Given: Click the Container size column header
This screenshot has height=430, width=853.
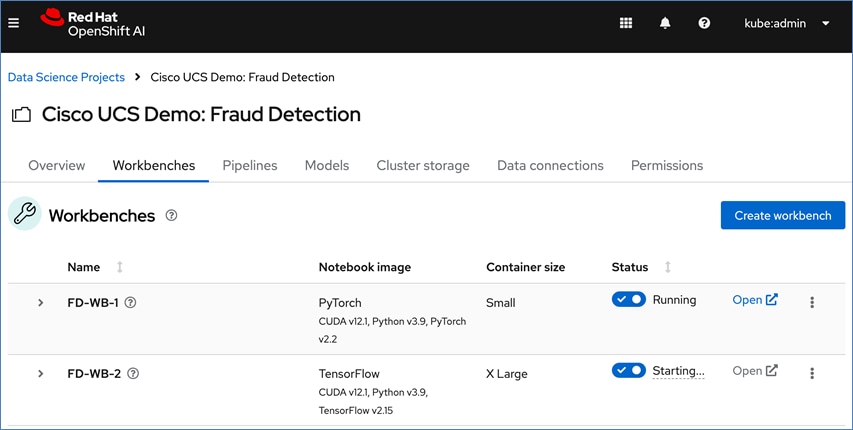Looking at the screenshot, I should point(526,267).
